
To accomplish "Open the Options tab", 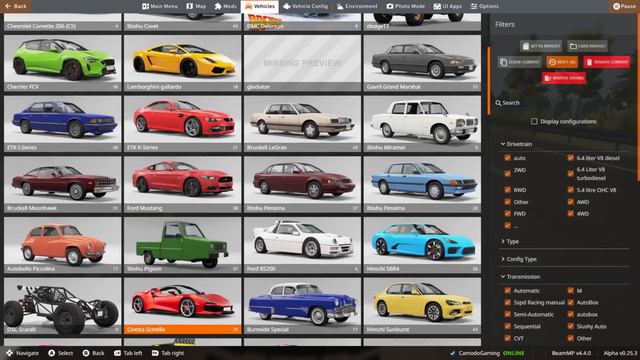I will pos(484,6).
